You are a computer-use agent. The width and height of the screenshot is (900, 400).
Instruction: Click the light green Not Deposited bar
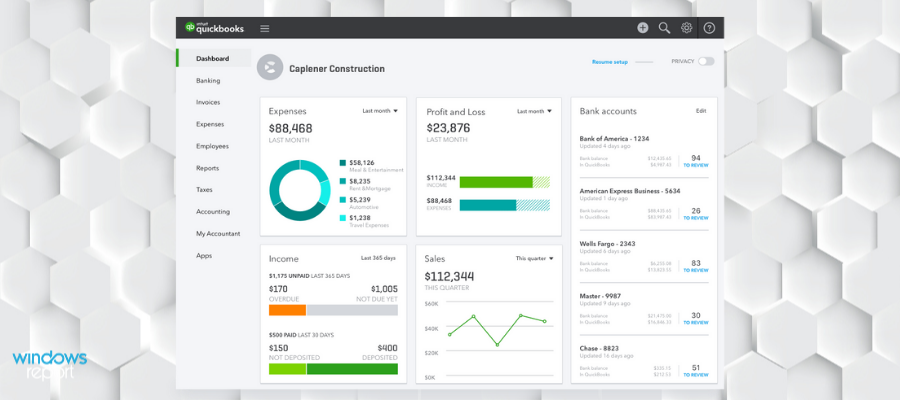288,369
